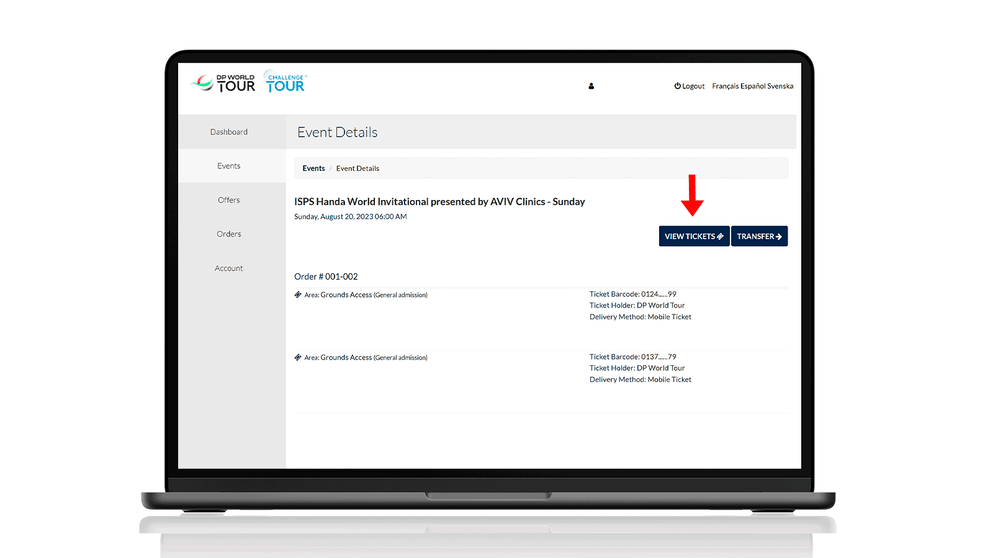
Task: Switch the language to Français
Action: (726, 86)
